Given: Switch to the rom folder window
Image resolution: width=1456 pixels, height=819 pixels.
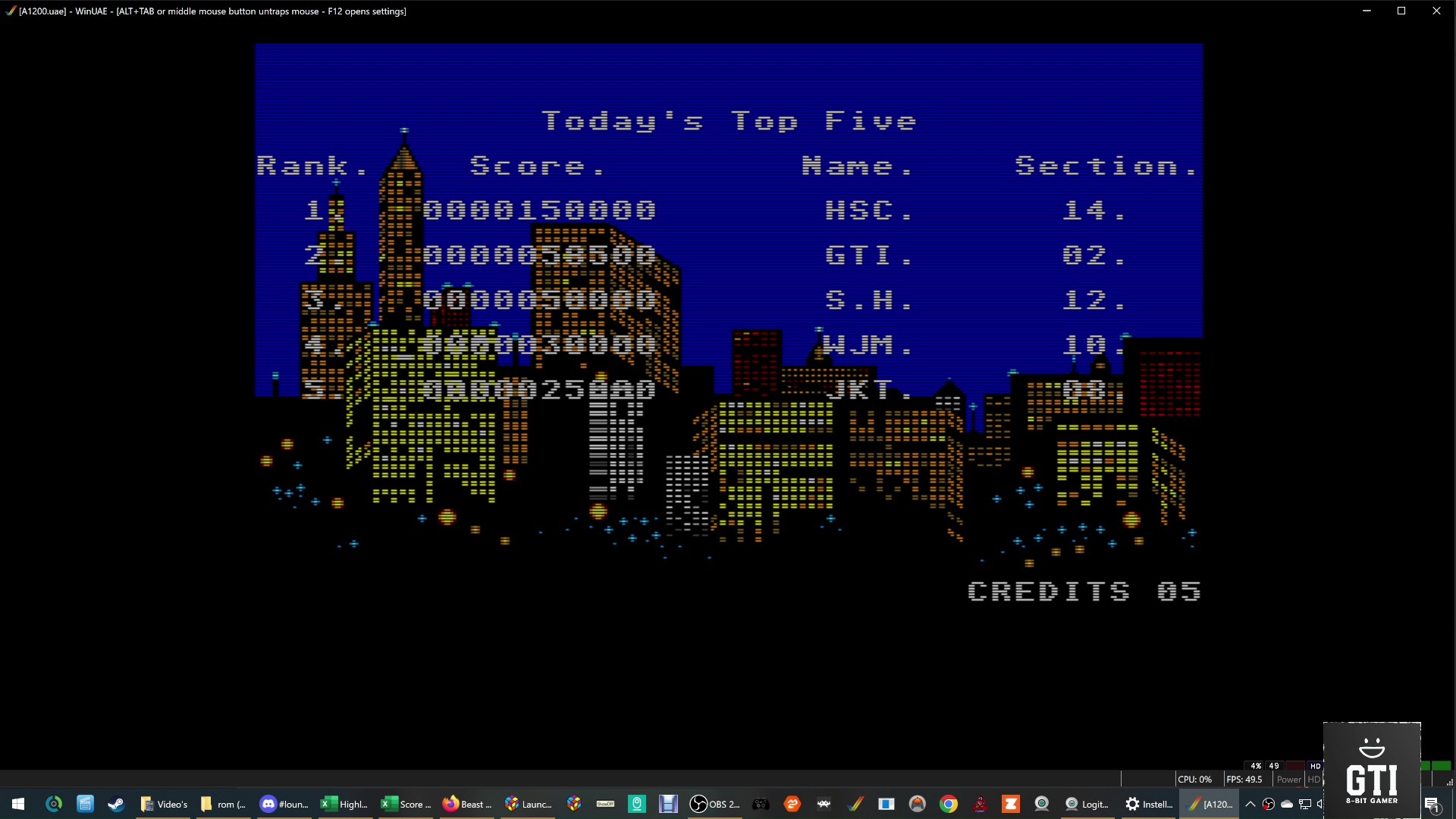Looking at the screenshot, I should point(224,804).
